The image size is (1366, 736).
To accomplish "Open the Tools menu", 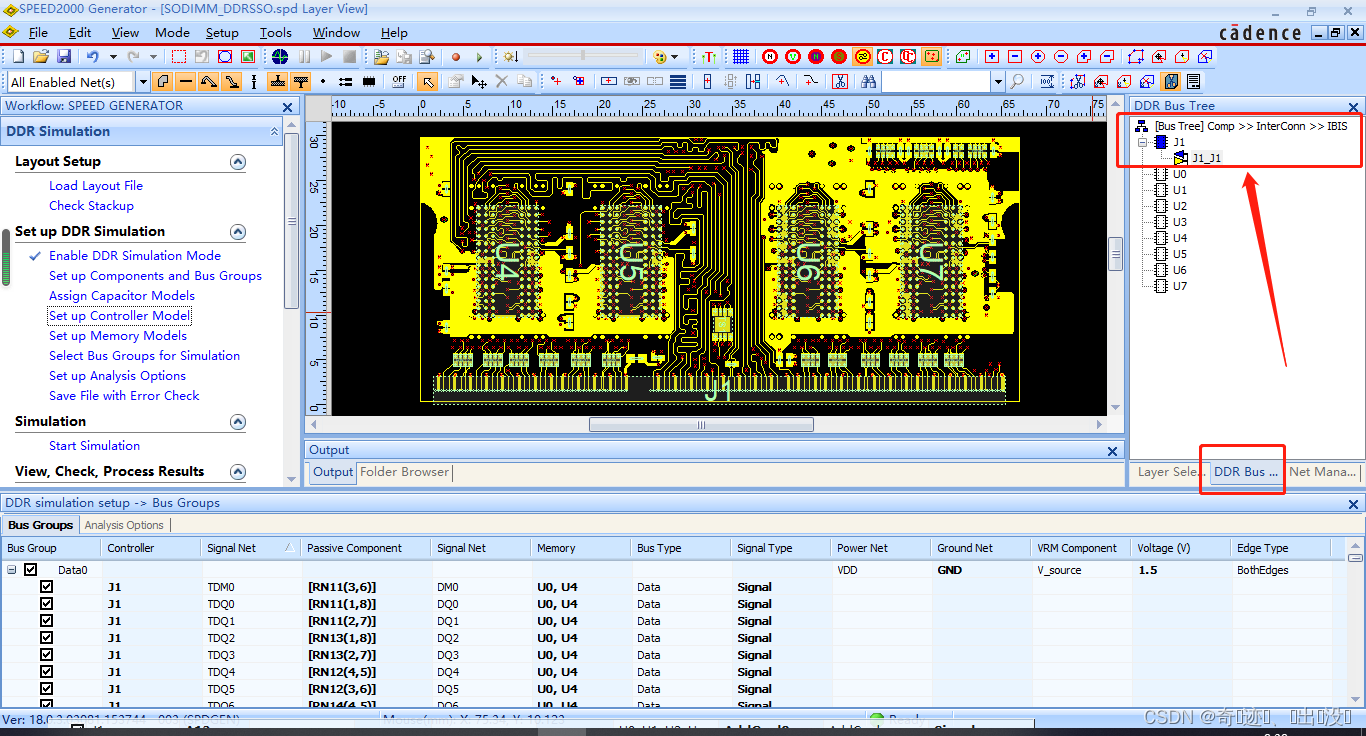I will point(275,33).
